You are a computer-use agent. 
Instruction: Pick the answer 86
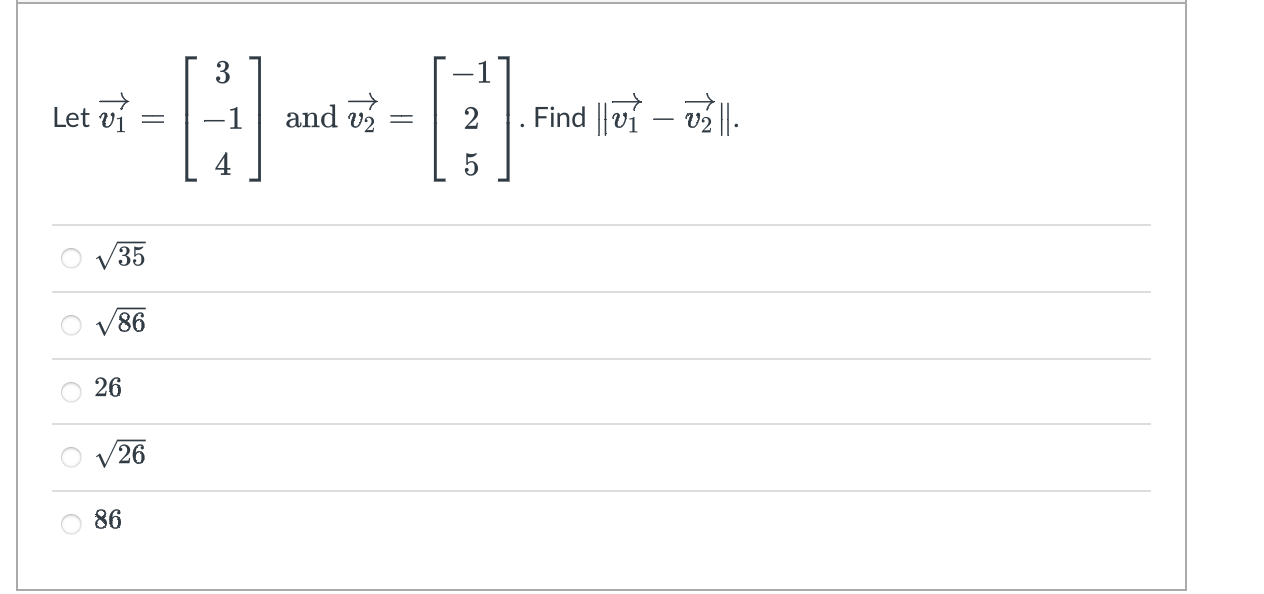point(110,519)
